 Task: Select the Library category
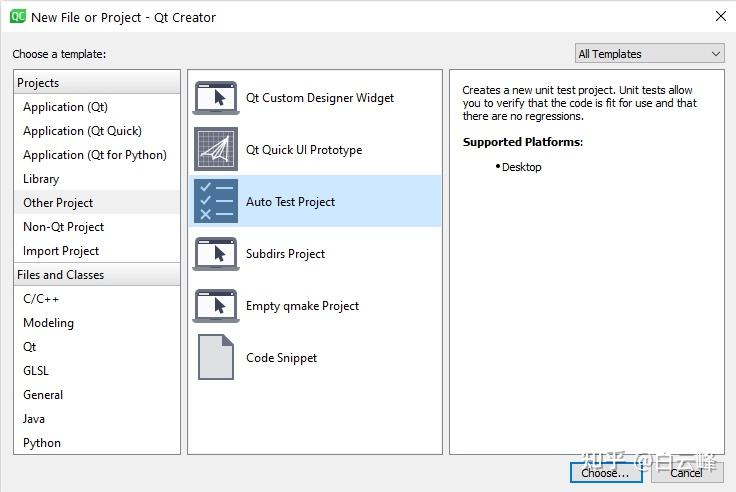(x=97, y=179)
